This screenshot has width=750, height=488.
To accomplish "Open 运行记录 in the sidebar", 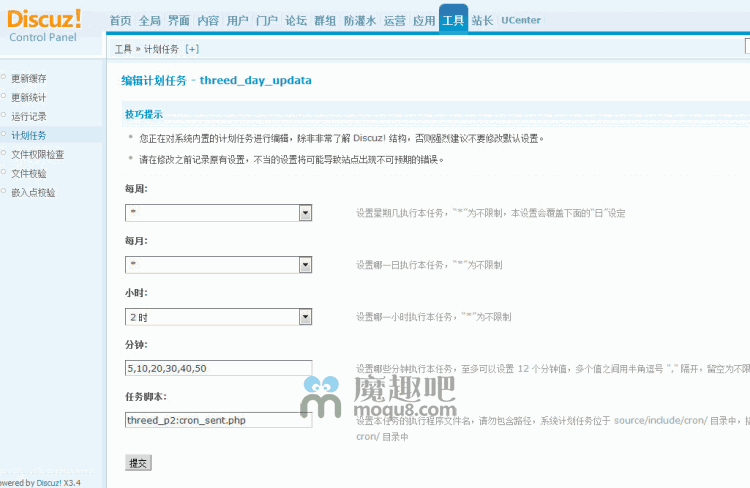I will pos(29,117).
